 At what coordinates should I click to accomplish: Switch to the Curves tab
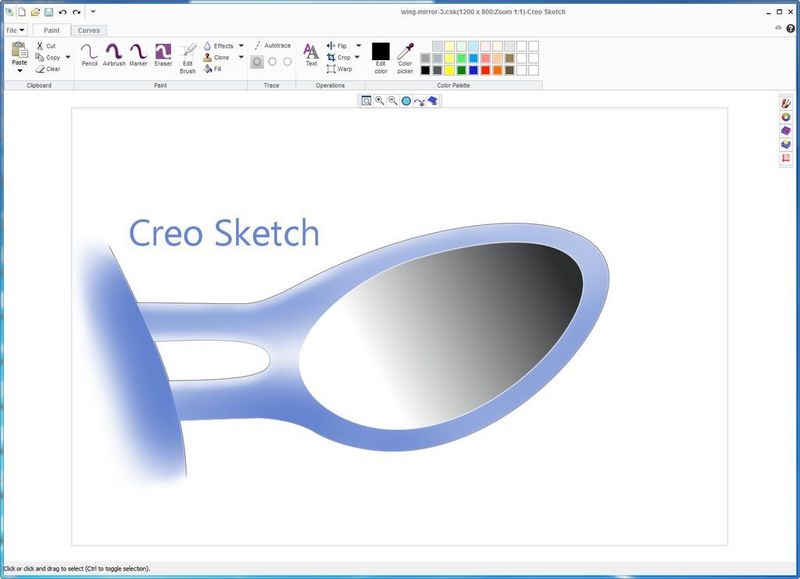(x=88, y=31)
